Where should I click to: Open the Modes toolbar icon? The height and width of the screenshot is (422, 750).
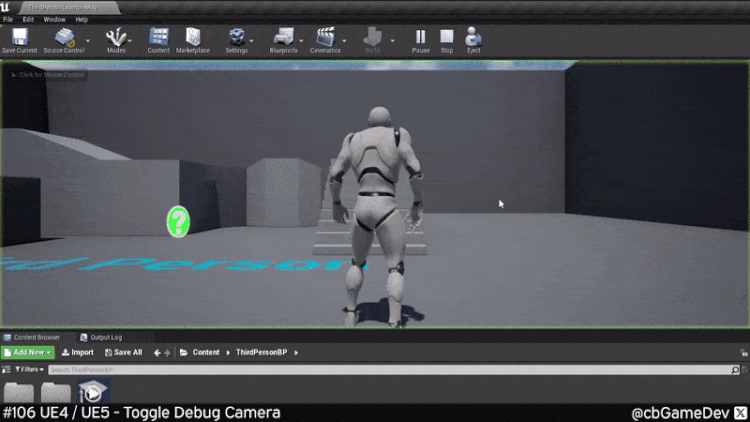[116, 37]
